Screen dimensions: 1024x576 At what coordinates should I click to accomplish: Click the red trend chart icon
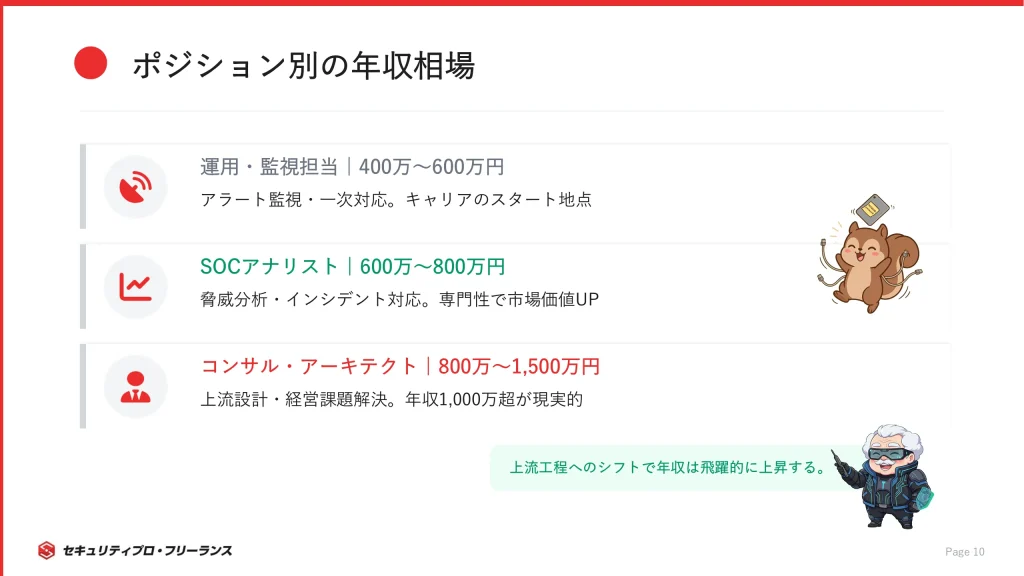pos(135,287)
